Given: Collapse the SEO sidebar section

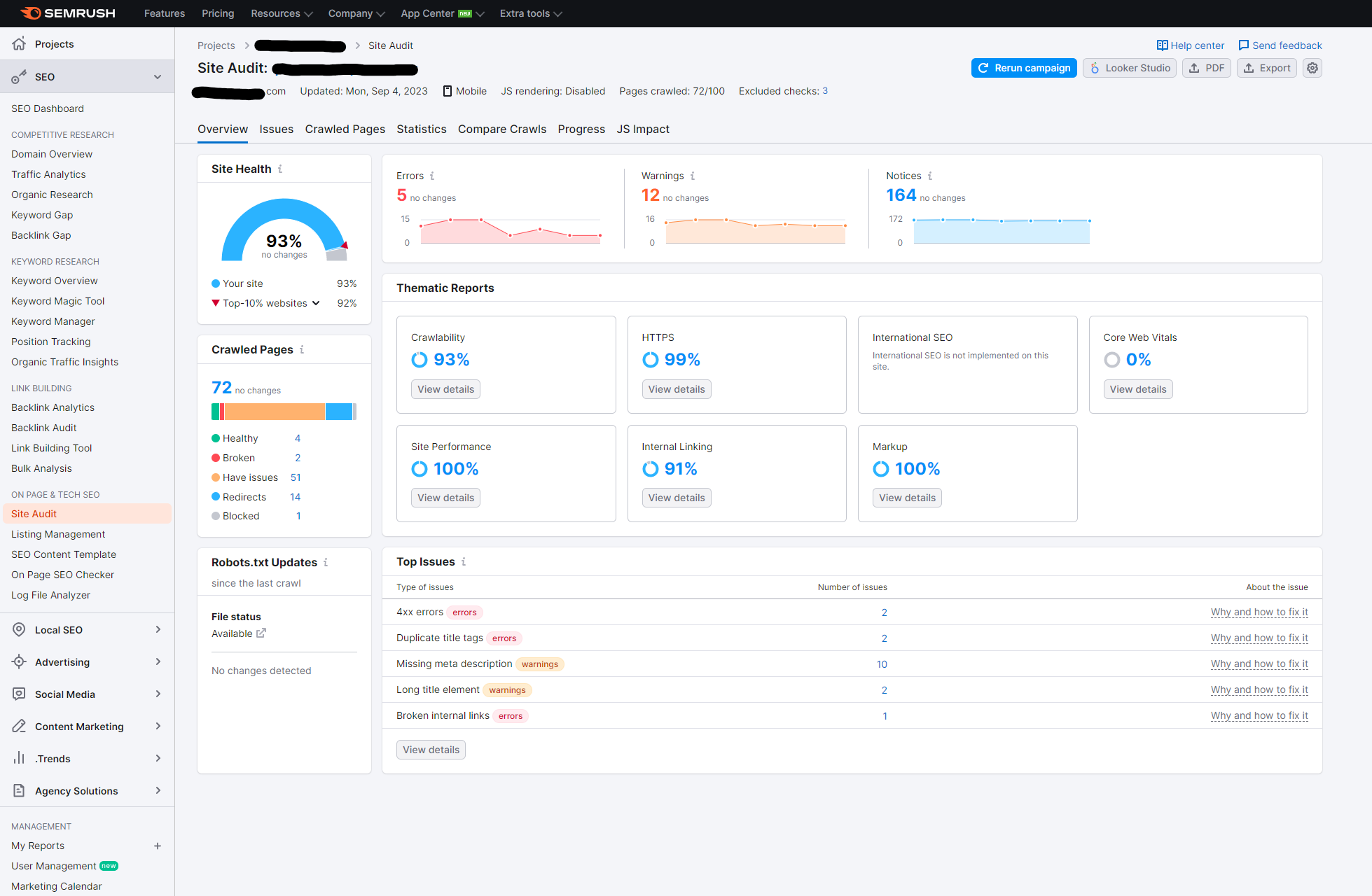Looking at the screenshot, I should point(158,77).
